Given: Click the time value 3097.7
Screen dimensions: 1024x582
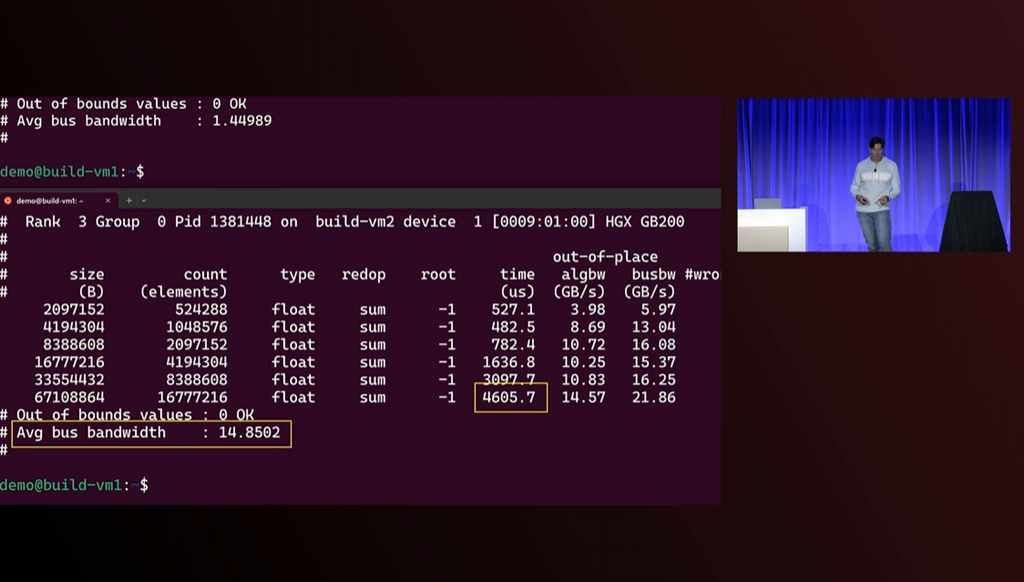Looking at the screenshot, I should (x=509, y=380).
